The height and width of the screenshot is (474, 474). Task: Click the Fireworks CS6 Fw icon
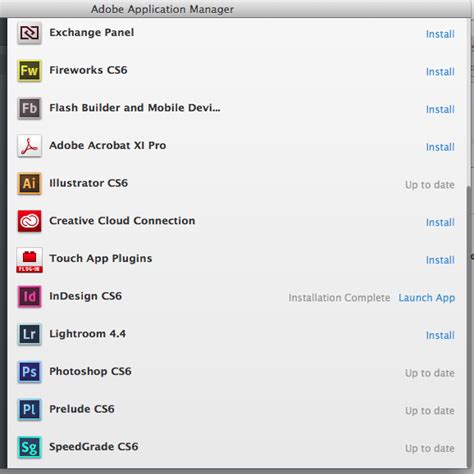point(29,70)
